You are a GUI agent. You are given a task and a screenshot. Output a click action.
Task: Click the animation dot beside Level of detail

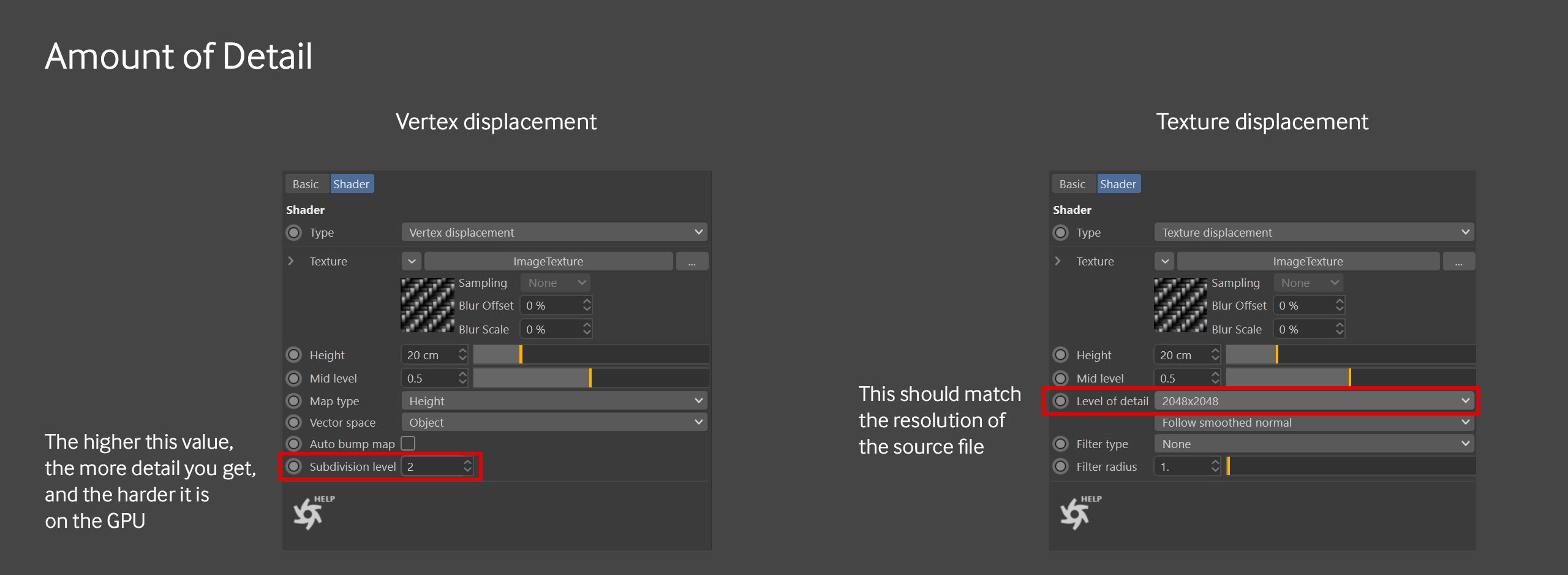tap(1061, 401)
